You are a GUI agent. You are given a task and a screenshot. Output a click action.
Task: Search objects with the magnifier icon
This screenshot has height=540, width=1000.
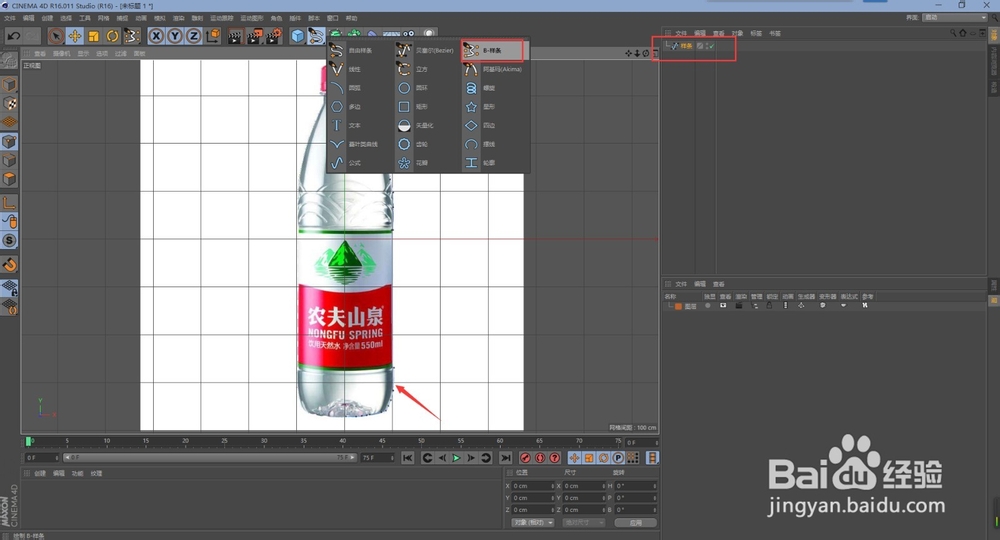[x=953, y=33]
